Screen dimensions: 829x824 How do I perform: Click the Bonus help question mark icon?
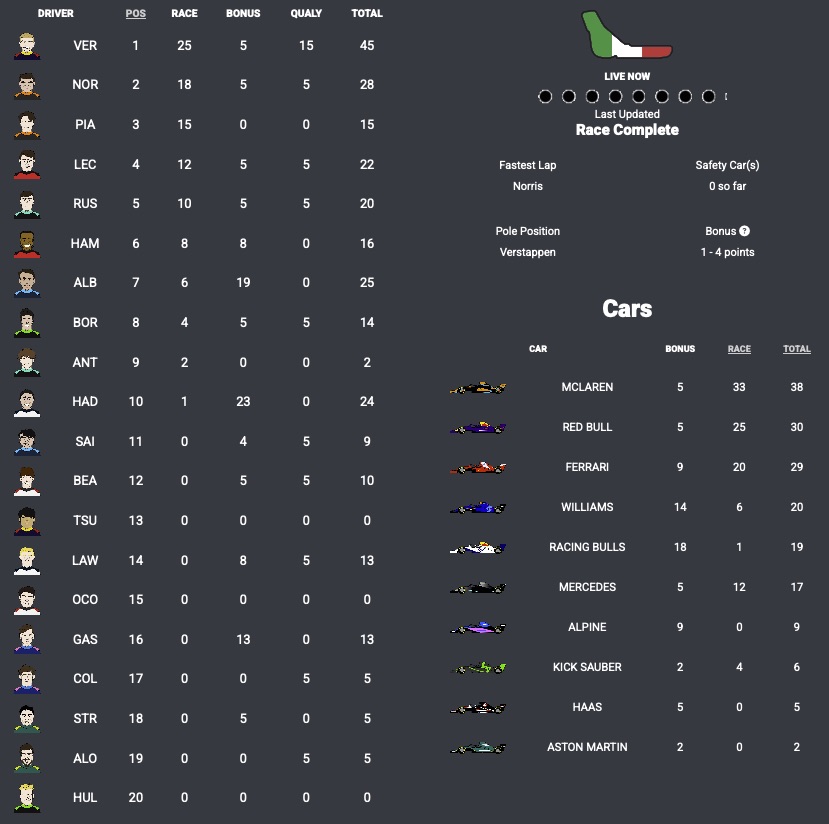click(745, 231)
